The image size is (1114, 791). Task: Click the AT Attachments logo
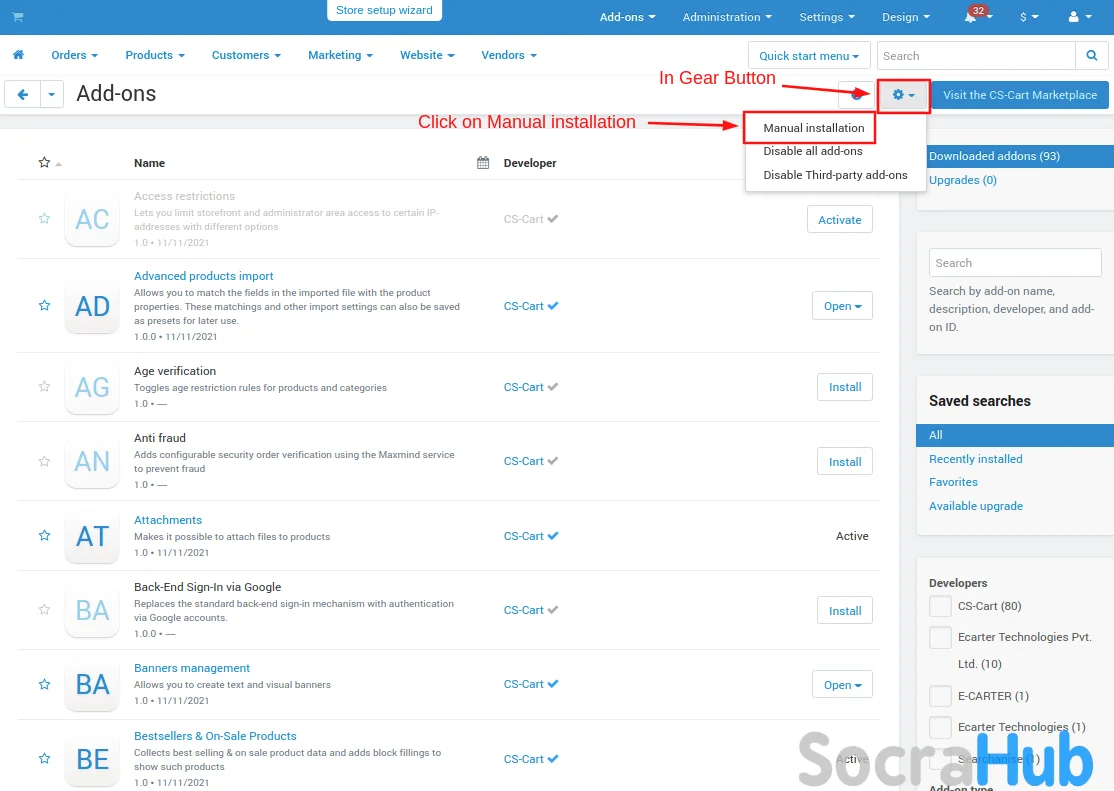[x=92, y=537]
